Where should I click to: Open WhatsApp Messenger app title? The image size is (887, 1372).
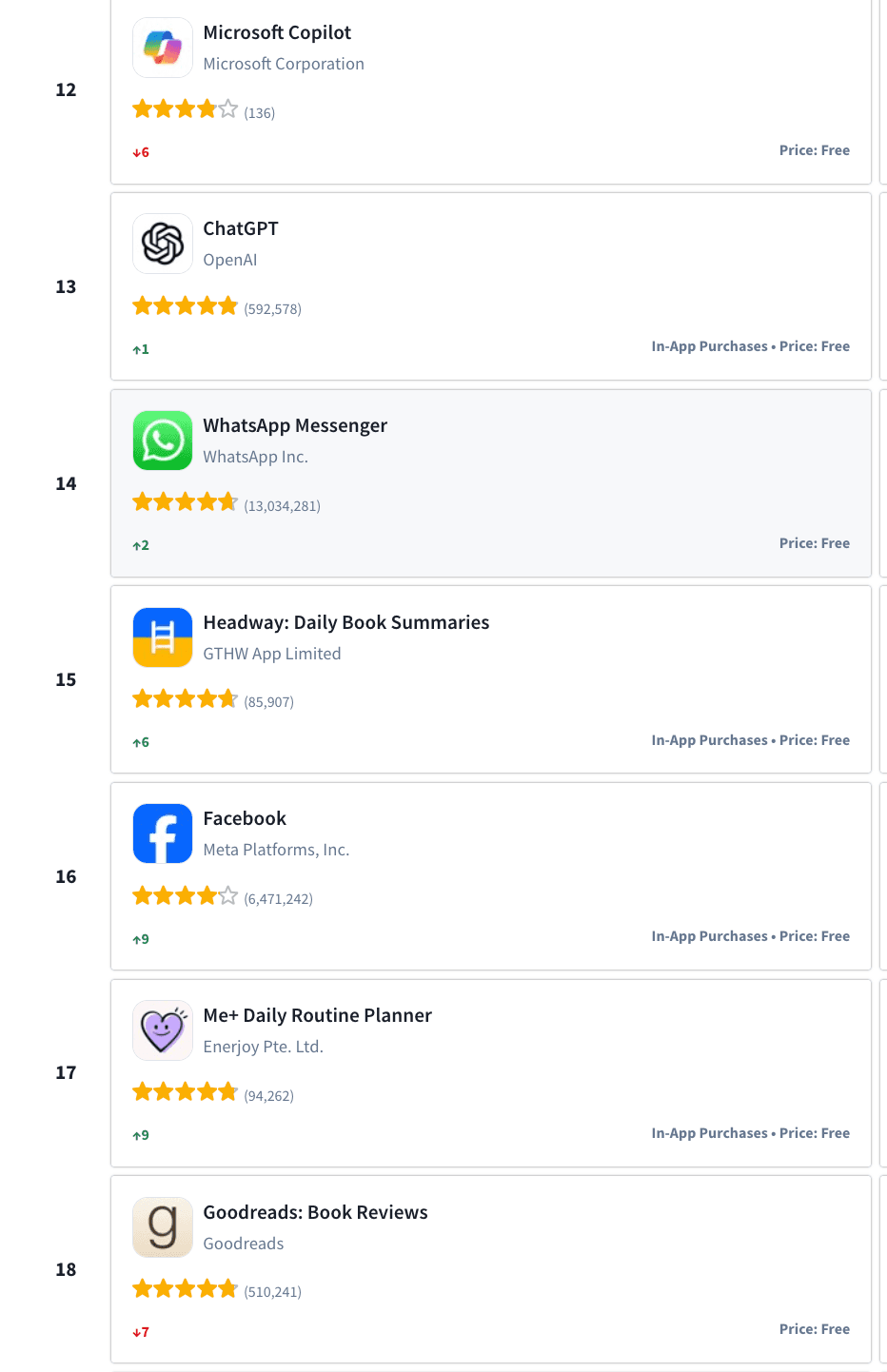295,425
